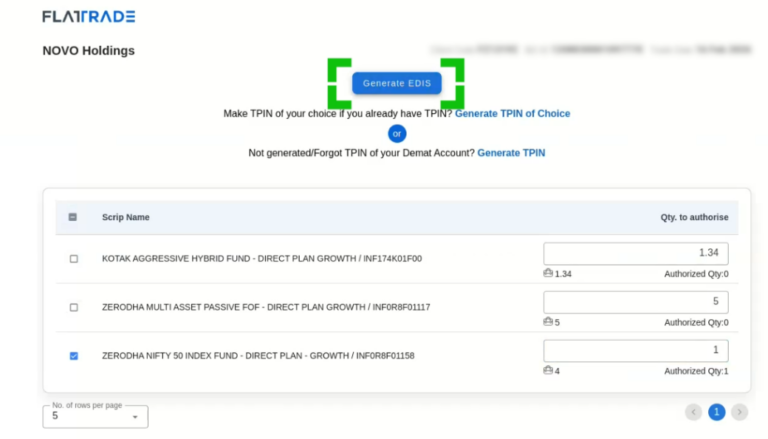The height and width of the screenshot is (439, 768).
Task: Check the Zerodha Multi Asset Passive FOF checkbox
Action: [x=73, y=307]
